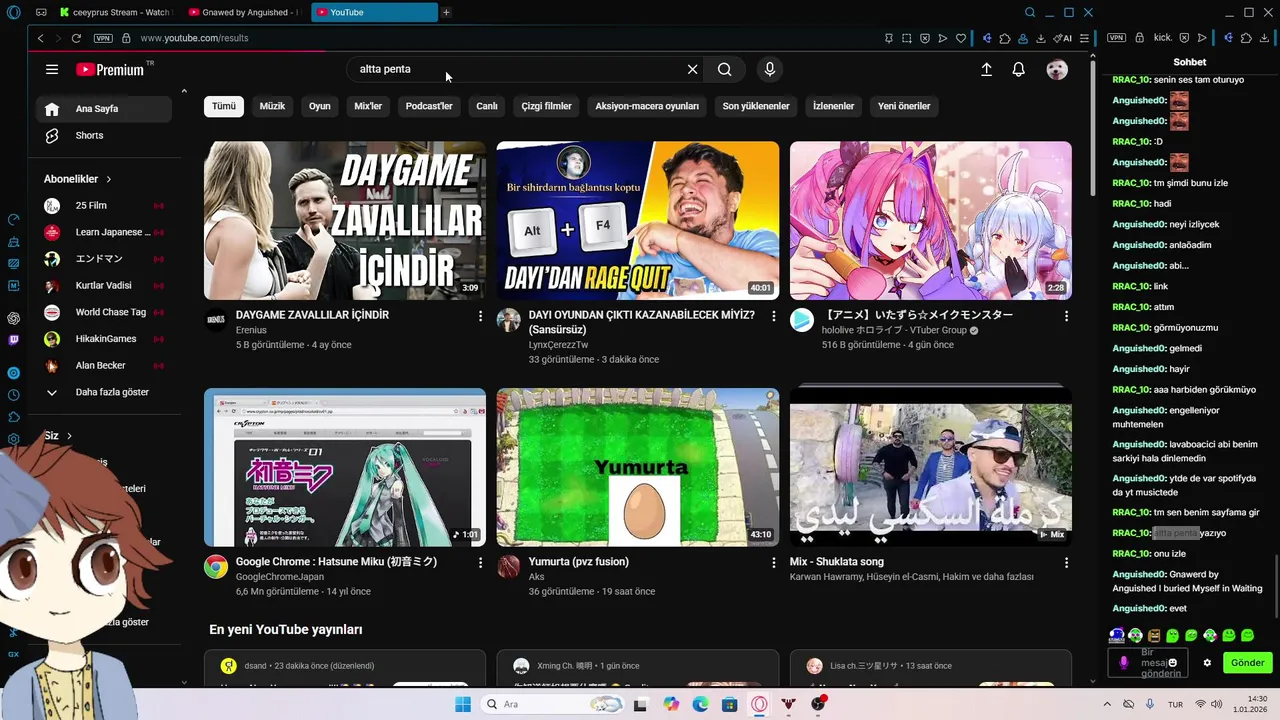The image size is (1280, 720).
Task: Open chat settings gear in Kick chat
Action: [1207, 663]
